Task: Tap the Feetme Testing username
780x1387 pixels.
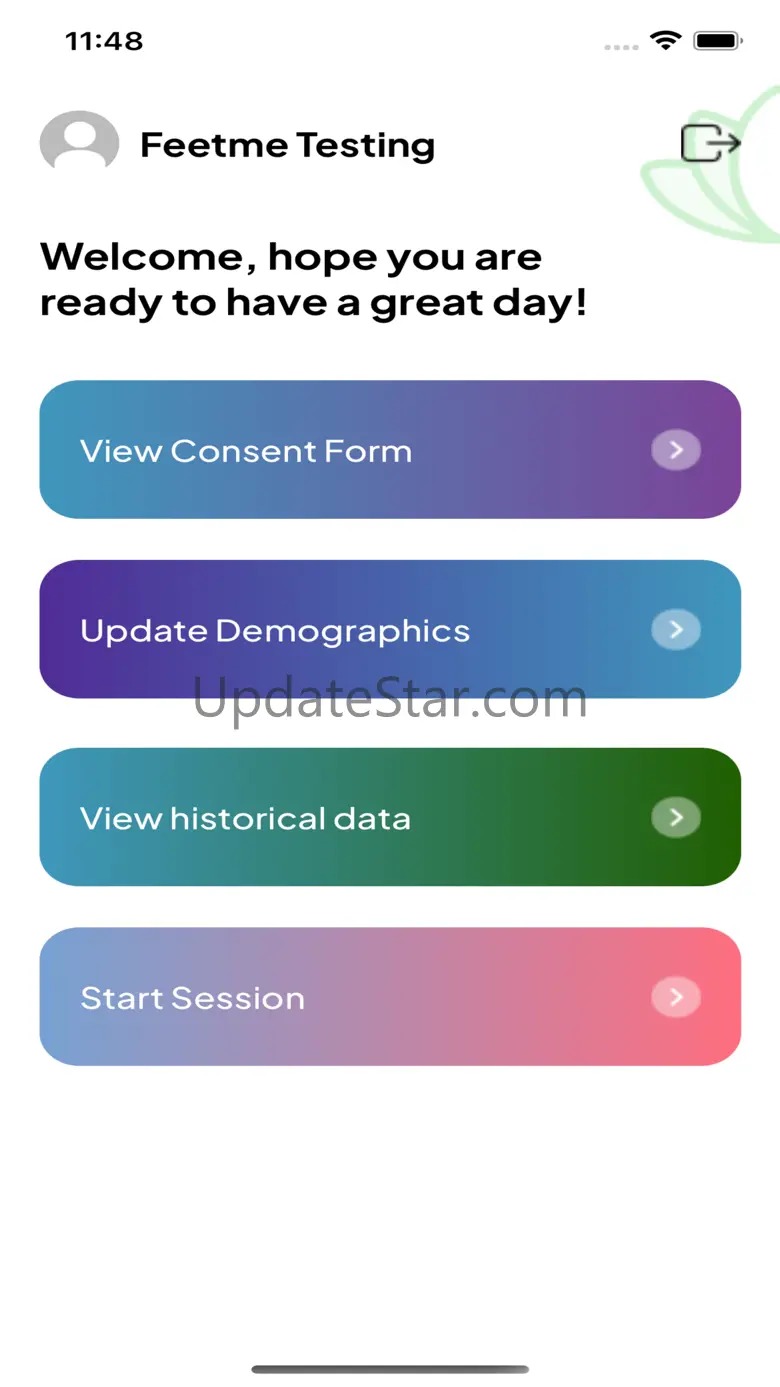Action: click(x=287, y=145)
